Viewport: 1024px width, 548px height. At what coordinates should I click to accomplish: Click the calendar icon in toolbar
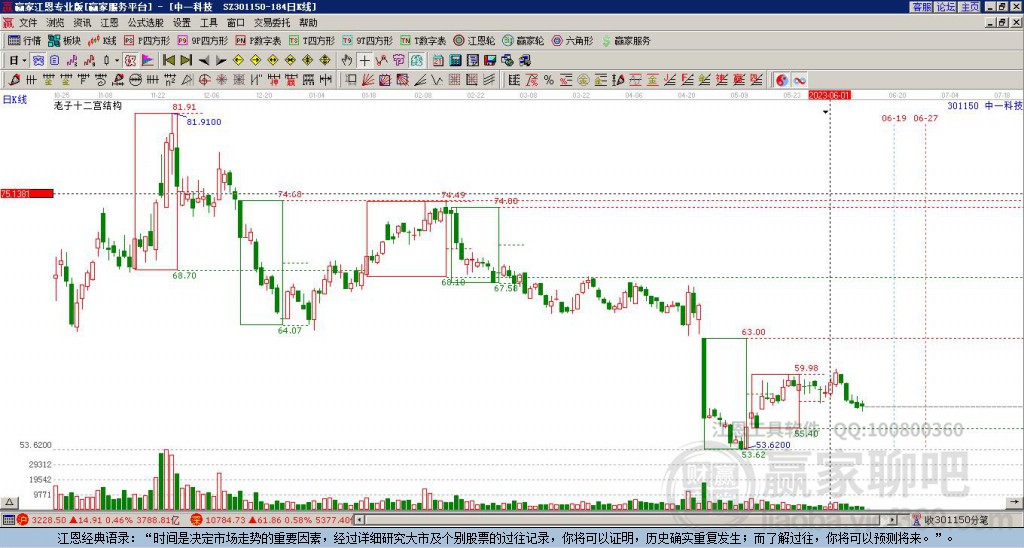coord(438,60)
